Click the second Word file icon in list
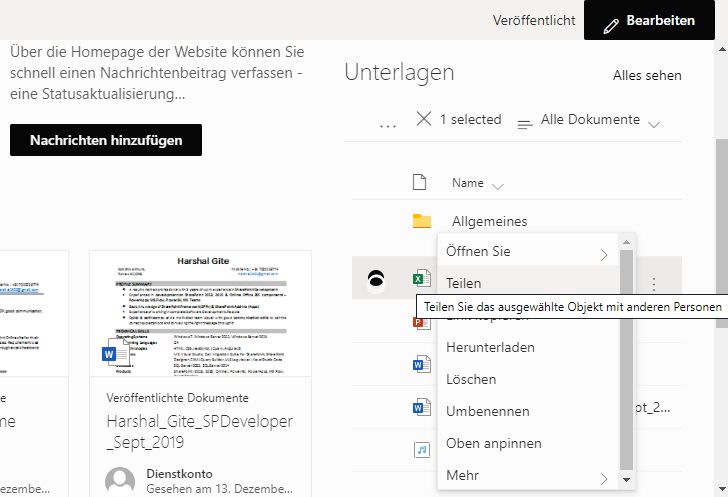728x497 pixels. [422, 407]
